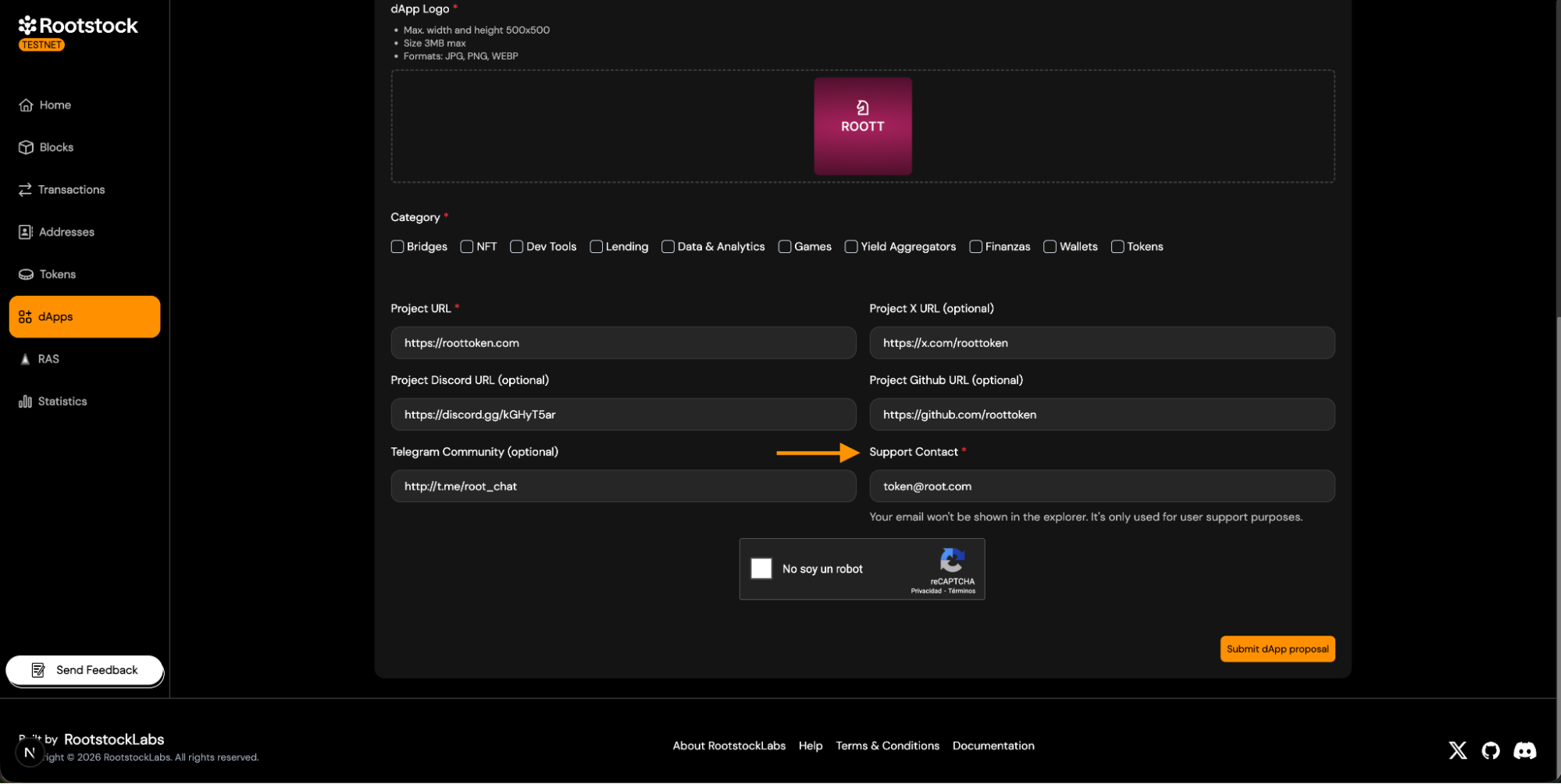
Task: Open Blocks from the sidebar
Action: click(x=56, y=147)
